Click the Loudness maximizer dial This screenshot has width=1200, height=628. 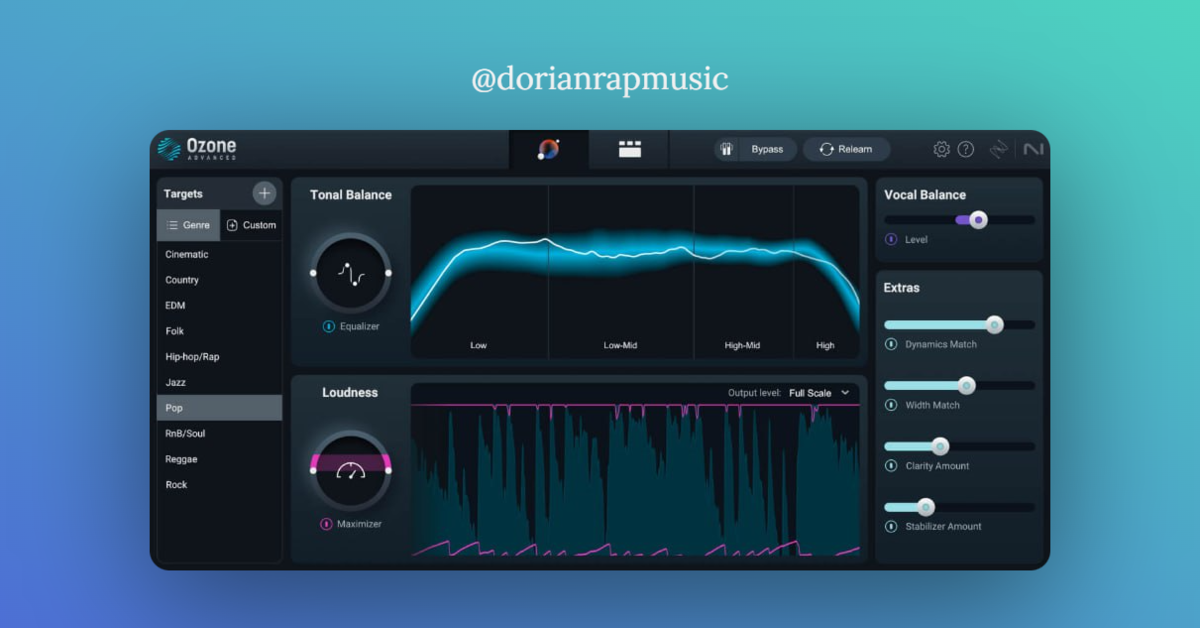351,470
